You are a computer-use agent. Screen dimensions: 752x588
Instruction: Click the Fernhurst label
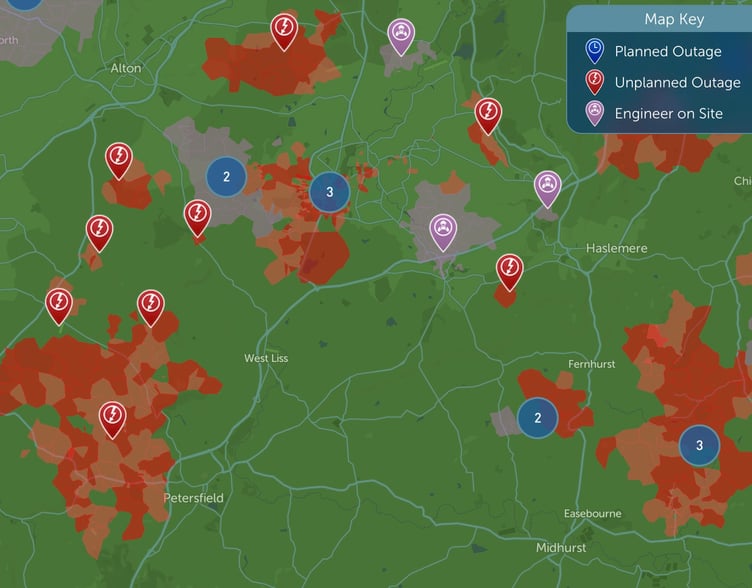591,364
